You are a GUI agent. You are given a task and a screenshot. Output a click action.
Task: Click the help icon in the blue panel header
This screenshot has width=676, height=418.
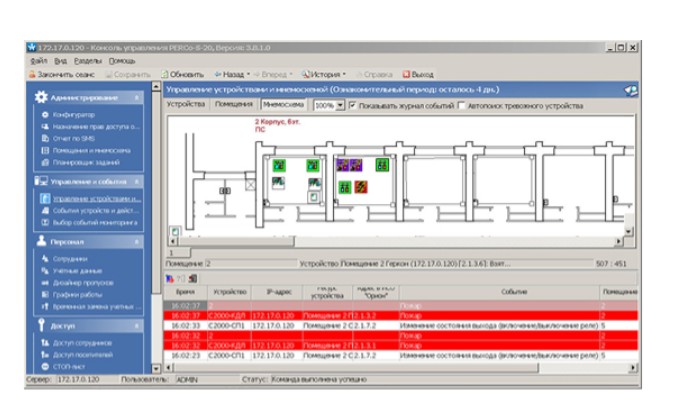pyautogui.click(x=630, y=89)
